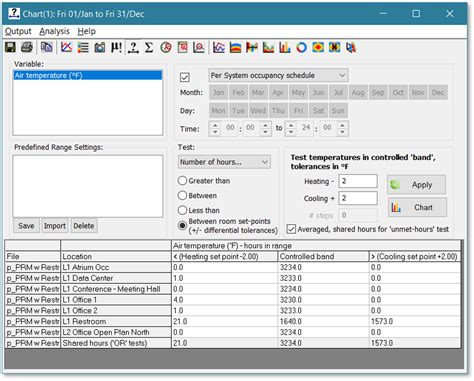Toggle the occupancy schedule checkbox
The image size is (474, 381).
point(185,77)
